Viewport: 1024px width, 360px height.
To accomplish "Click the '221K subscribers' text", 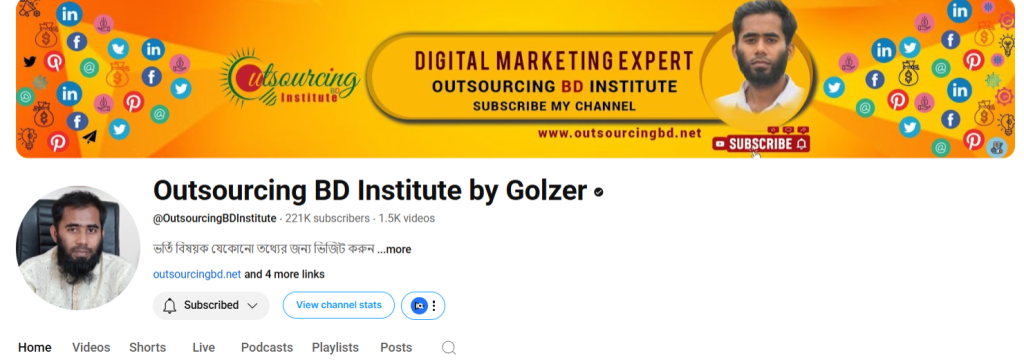I will (x=327, y=218).
